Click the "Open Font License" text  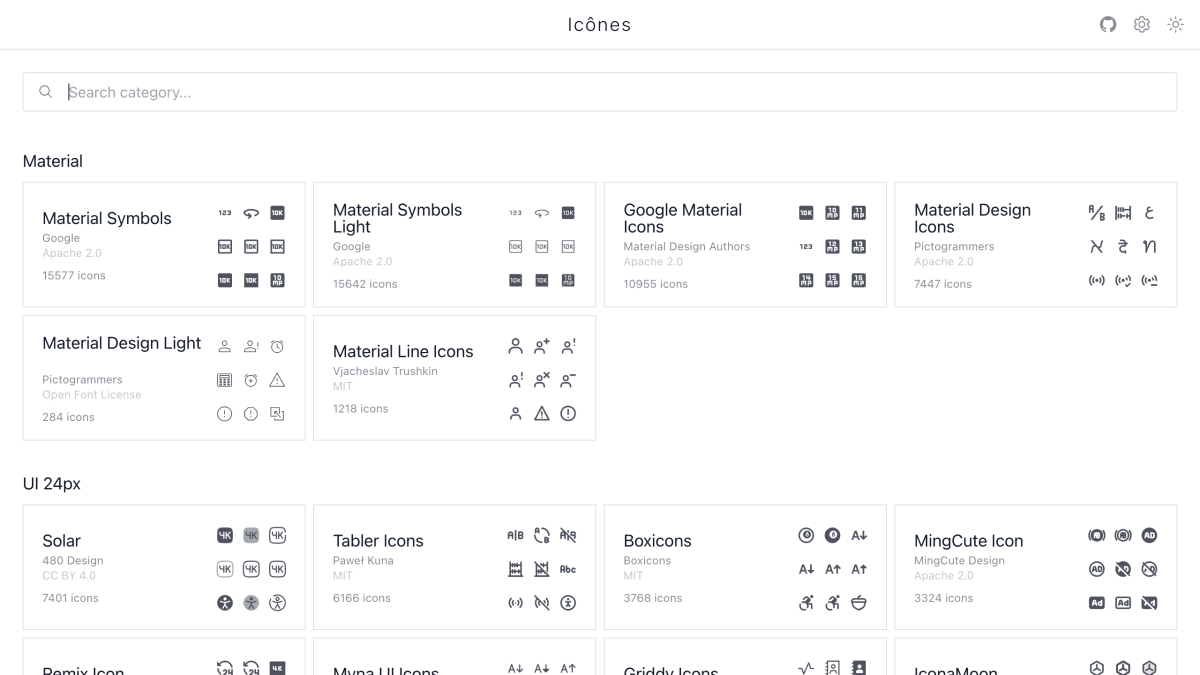[92, 395]
